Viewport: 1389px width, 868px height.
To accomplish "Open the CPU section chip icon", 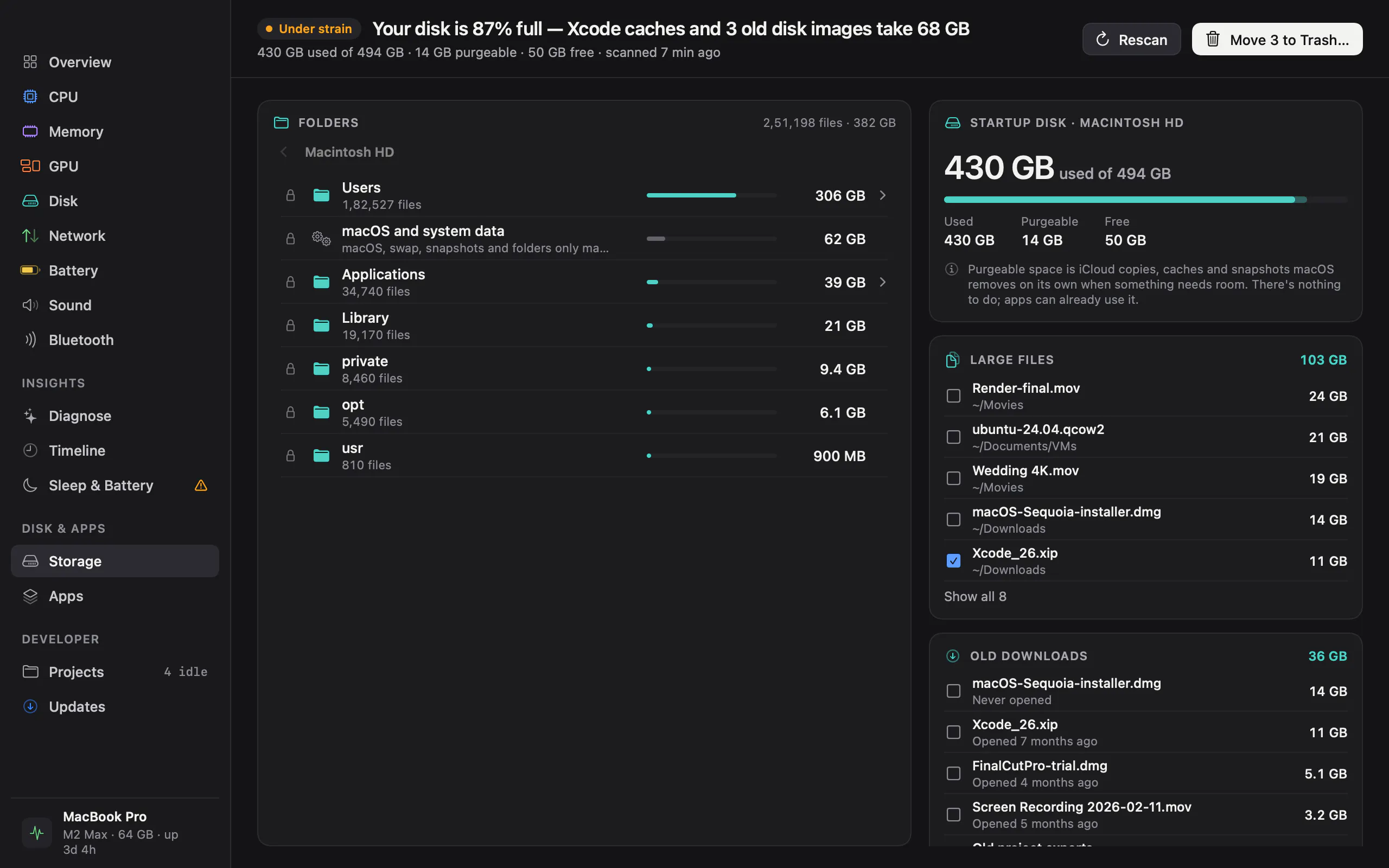I will pos(30,97).
